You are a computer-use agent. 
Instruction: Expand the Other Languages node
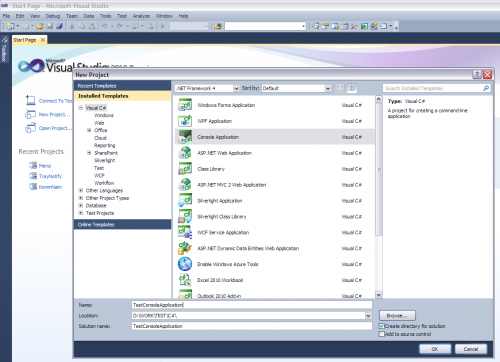[81, 190]
